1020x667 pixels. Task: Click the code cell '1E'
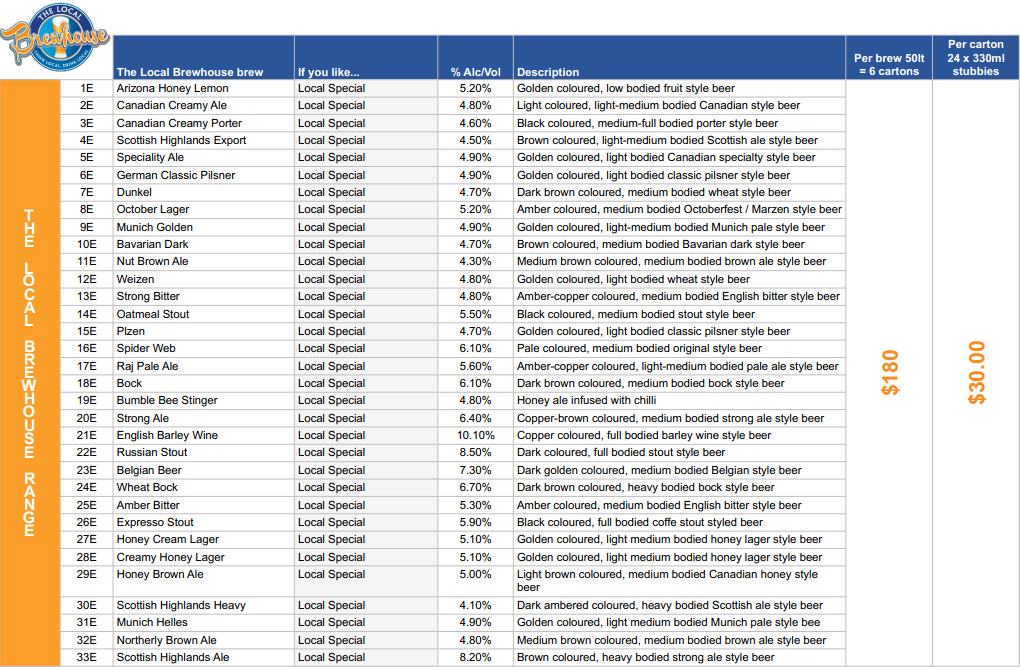click(87, 88)
